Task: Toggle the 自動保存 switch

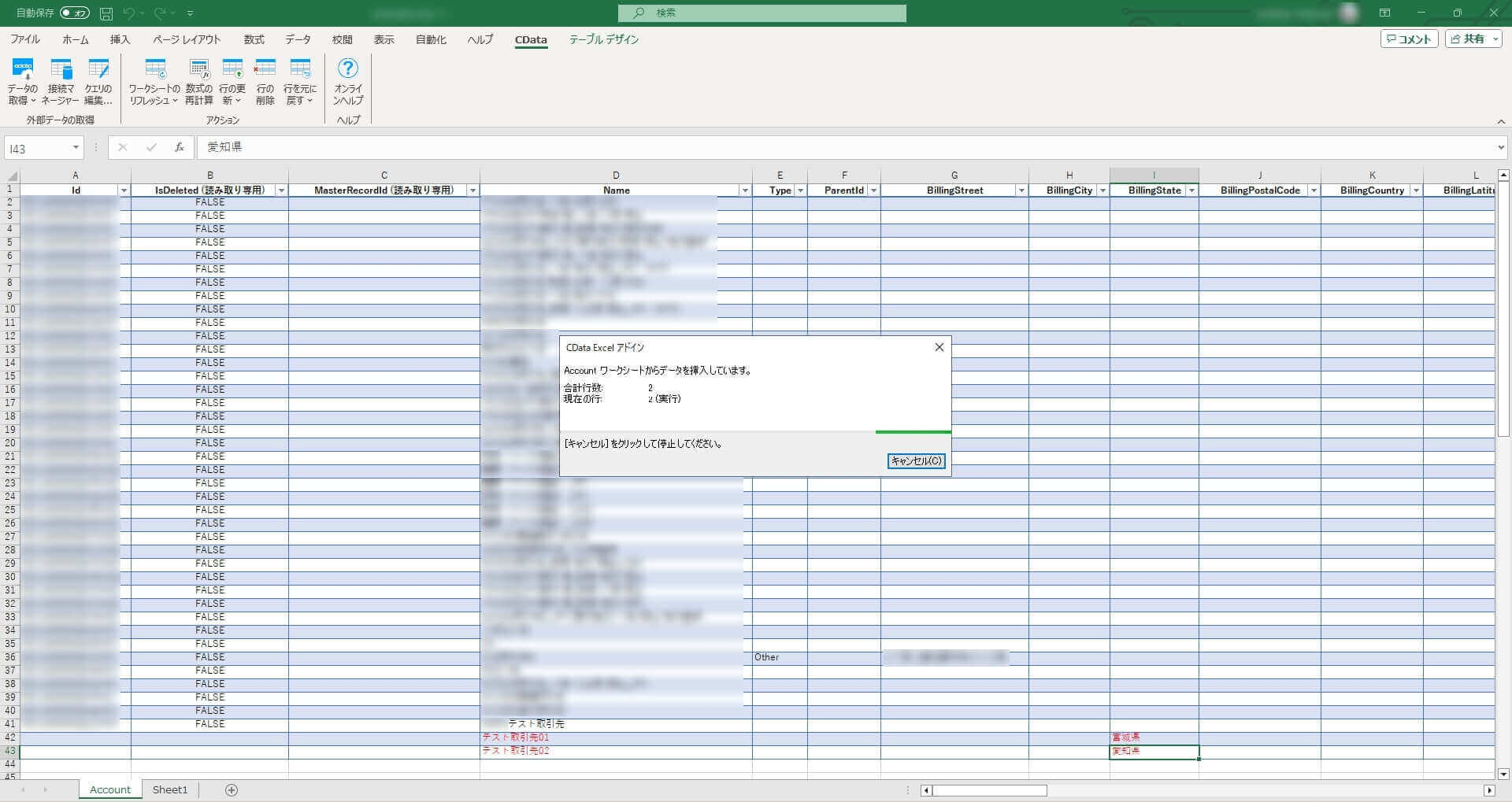Action: pyautogui.click(x=75, y=13)
